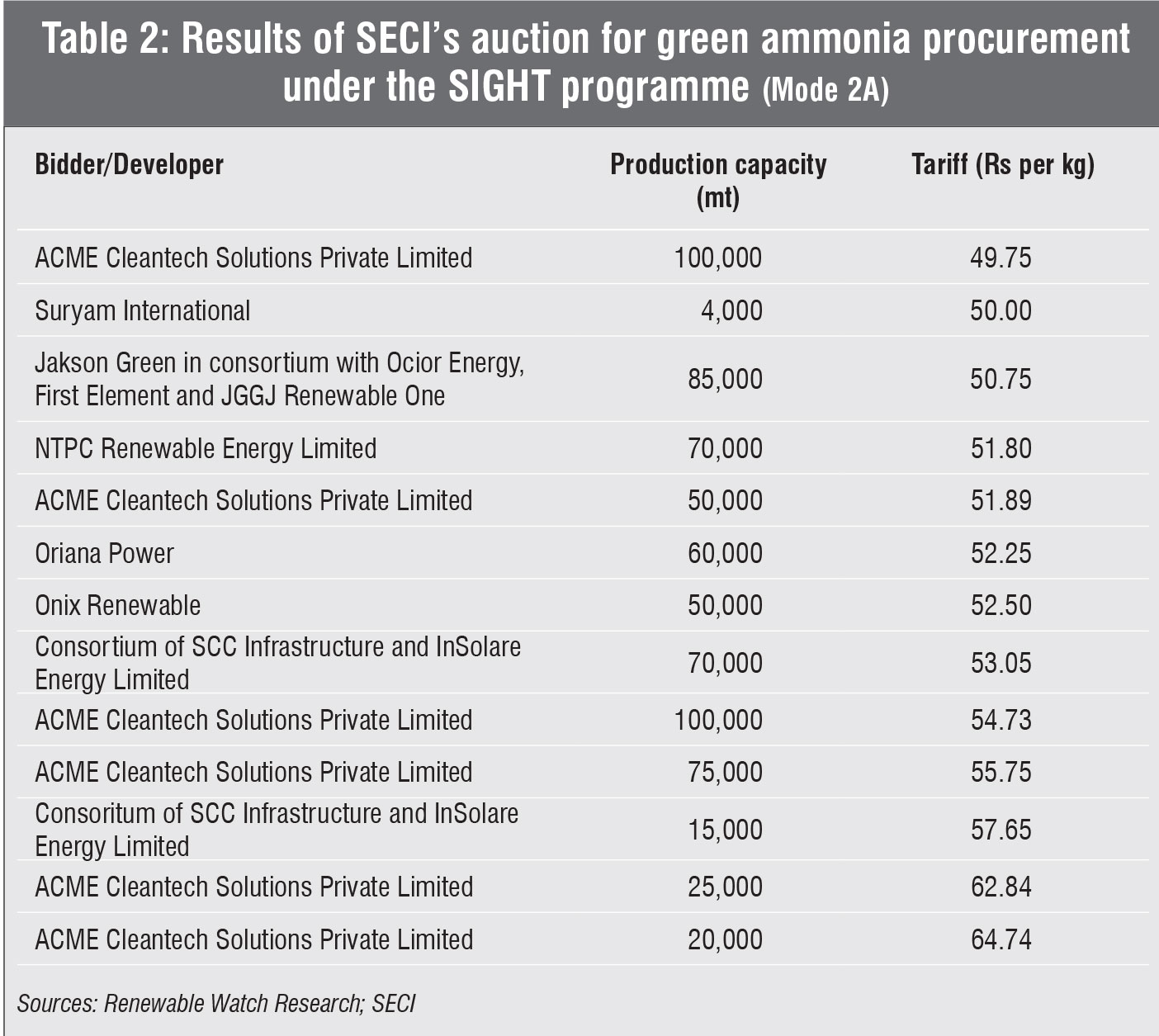Click the Production capacity (mt) column header

click(718, 180)
